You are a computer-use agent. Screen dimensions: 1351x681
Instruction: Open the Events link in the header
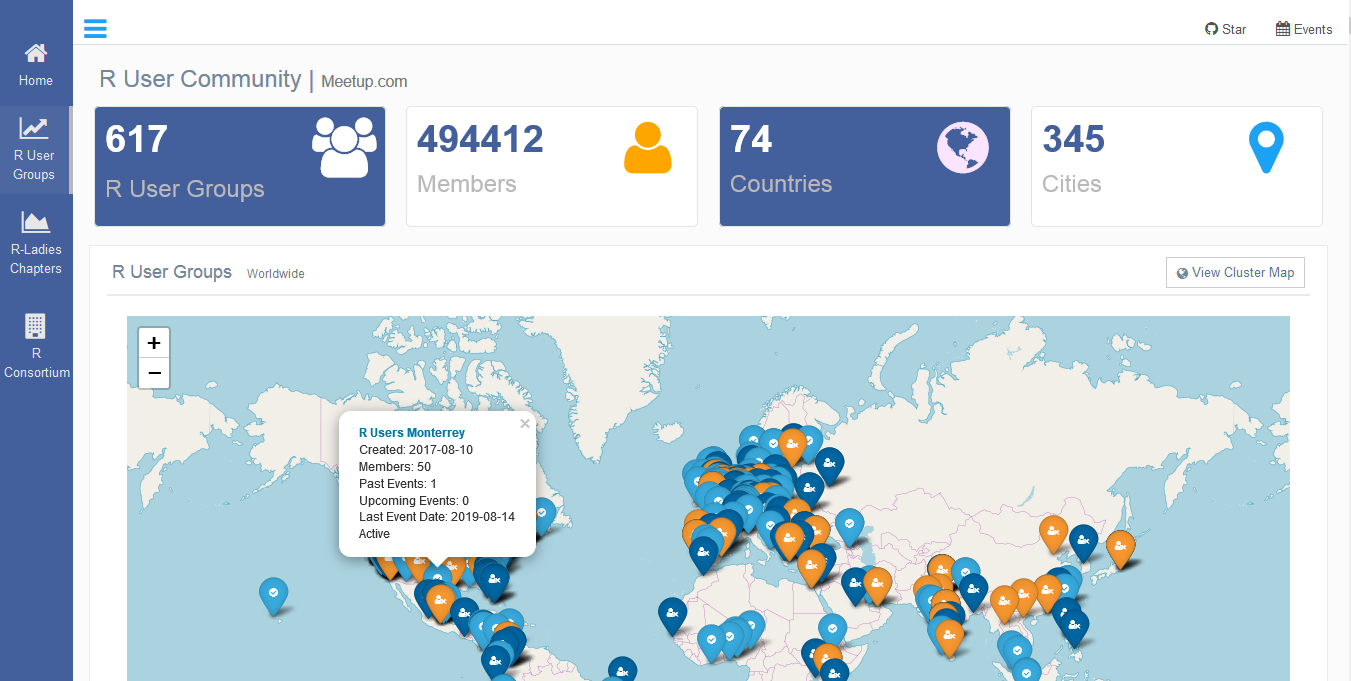[1304, 29]
